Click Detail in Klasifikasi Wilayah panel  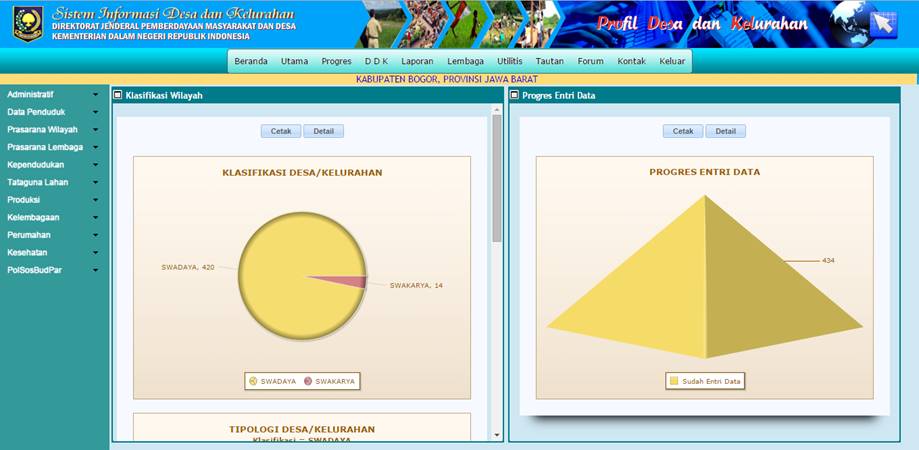tap(324, 131)
